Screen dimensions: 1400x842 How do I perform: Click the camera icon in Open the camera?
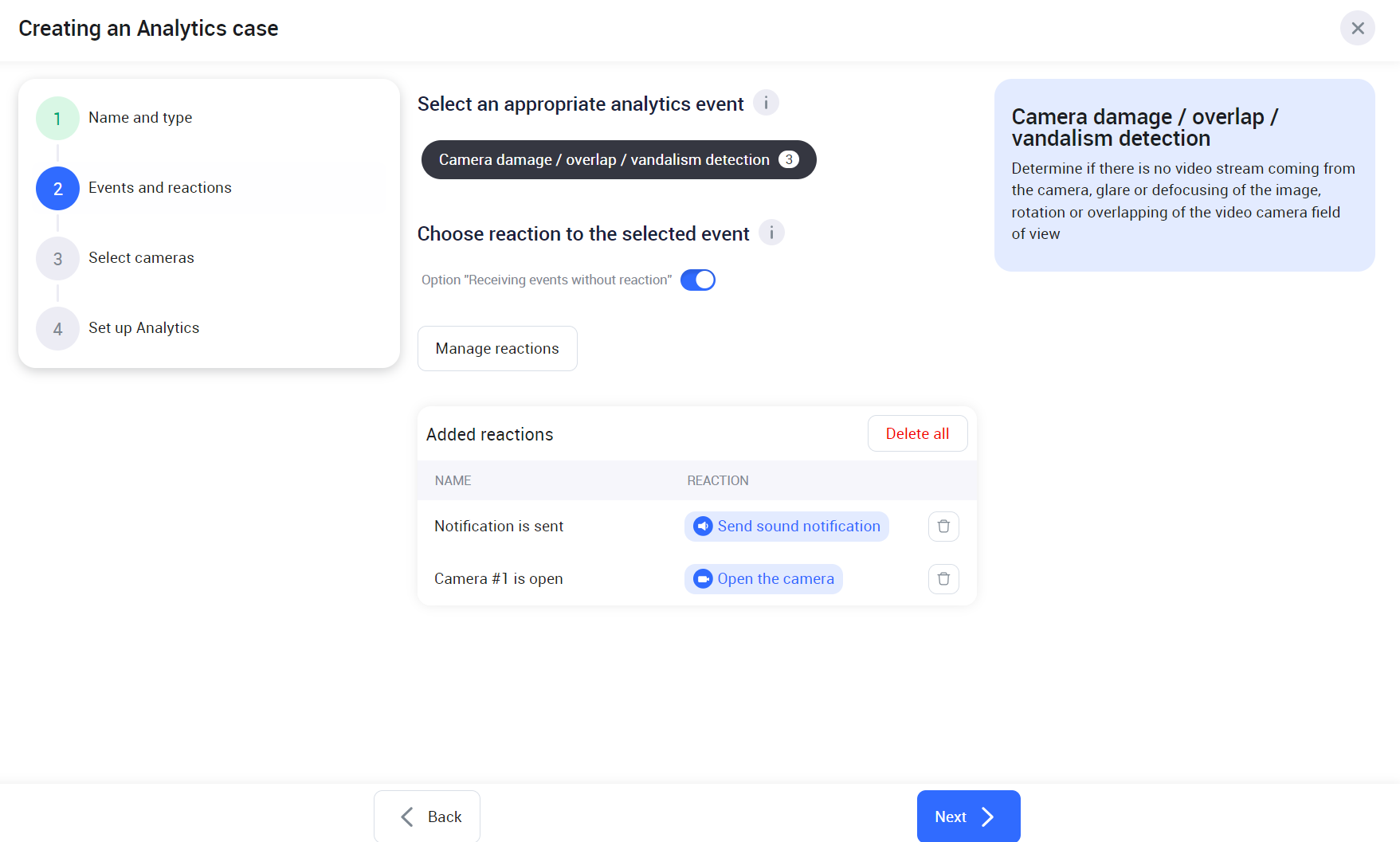click(x=703, y=579)
